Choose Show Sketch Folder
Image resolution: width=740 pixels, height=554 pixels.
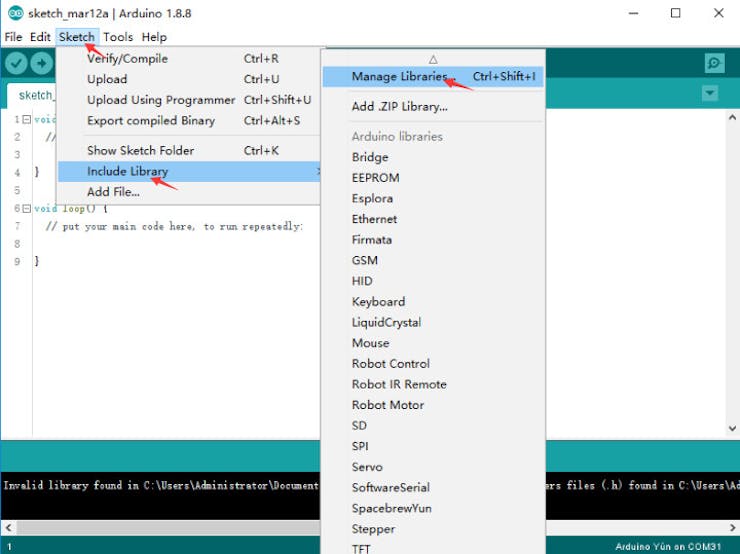point(189,151)
